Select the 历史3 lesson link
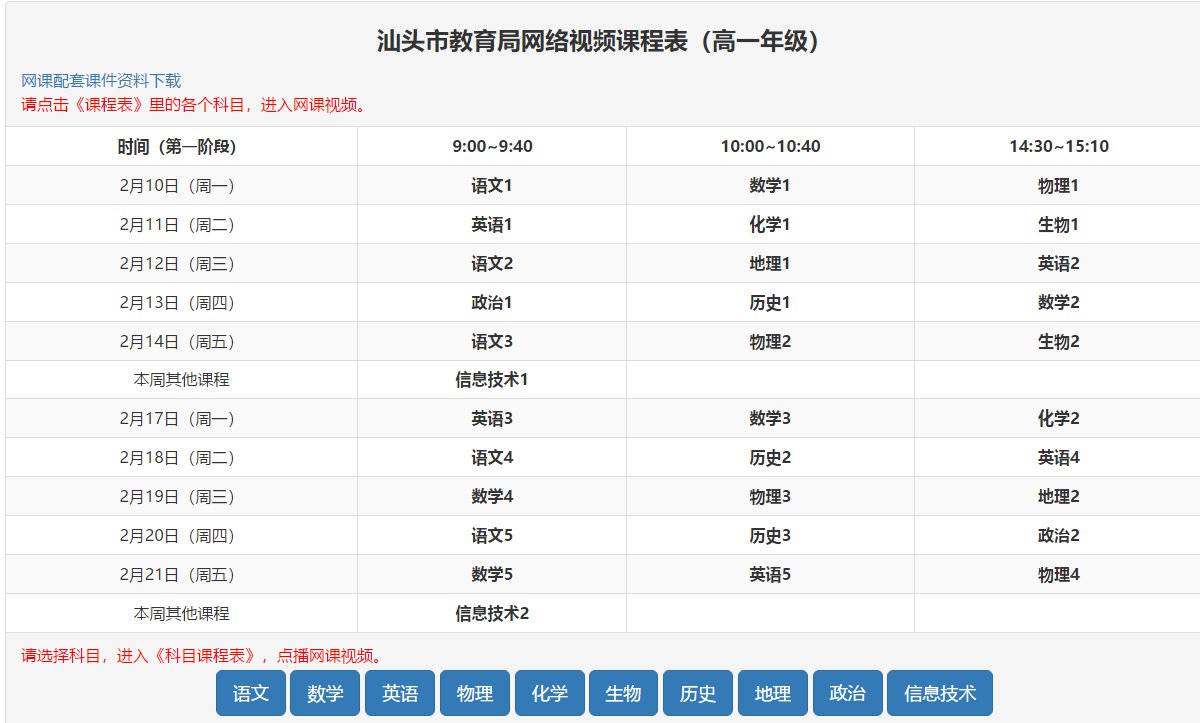The height and width of the screenshot is (723, 1200). click(x=770, y=536)
